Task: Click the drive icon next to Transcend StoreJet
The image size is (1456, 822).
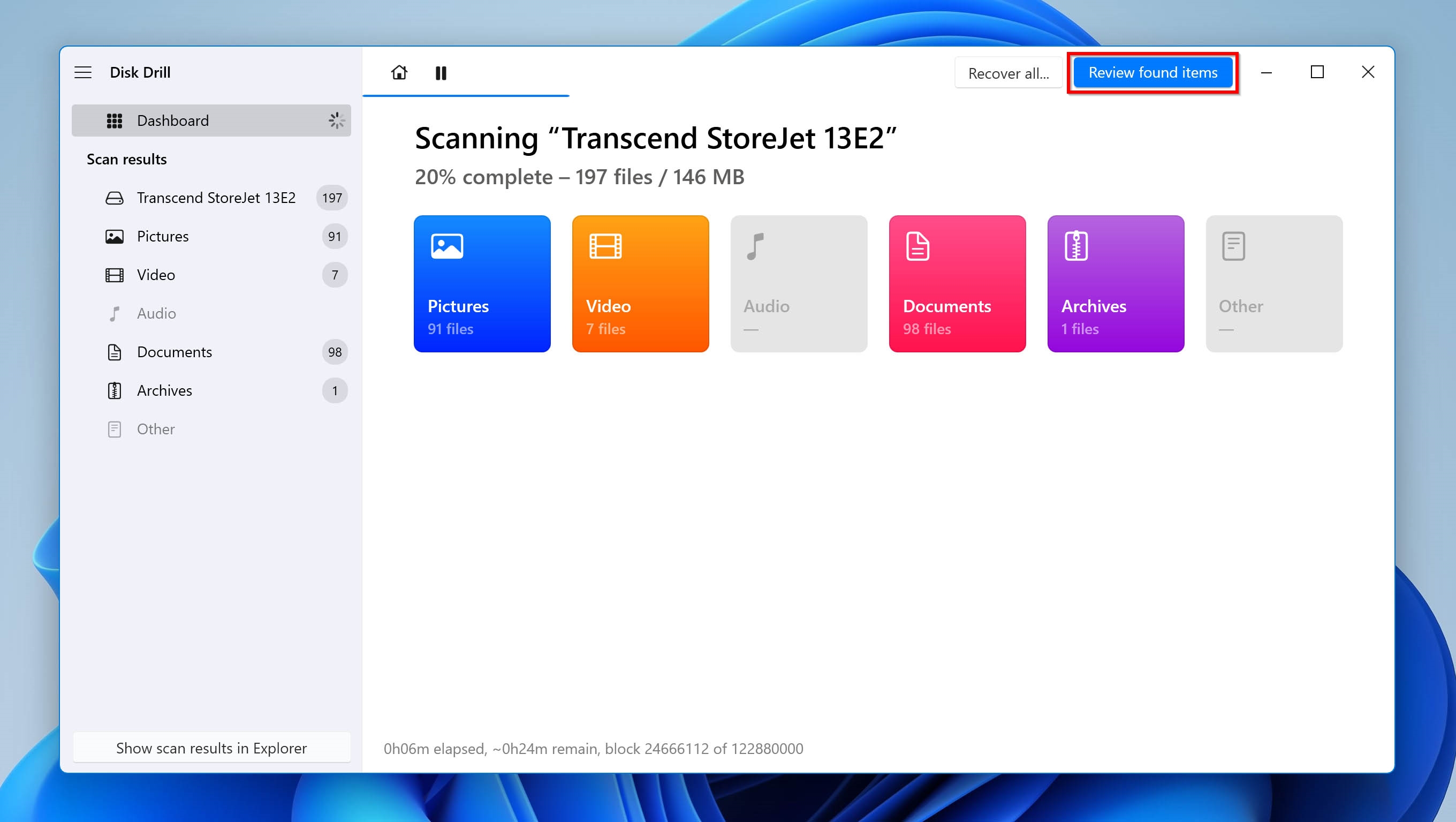Action: pos(115,198)
